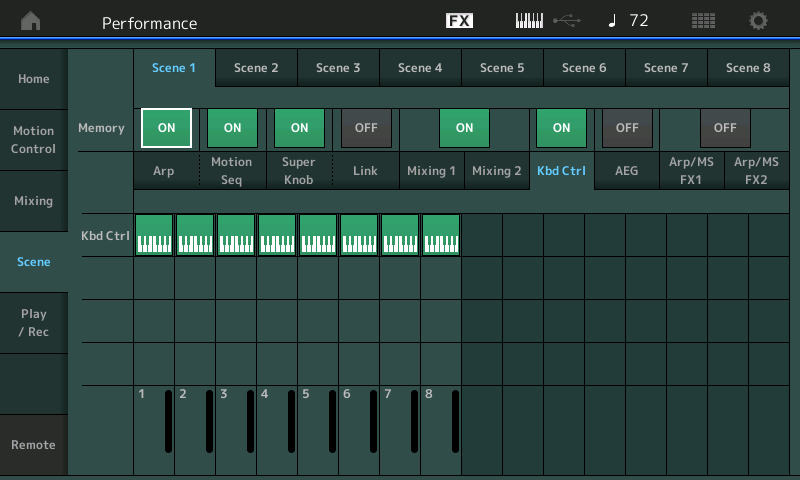Open the Mixing 1 parameter tab
Image resolution: width=800 pixels, height=480 pixels.
click(x=431, y=171)
